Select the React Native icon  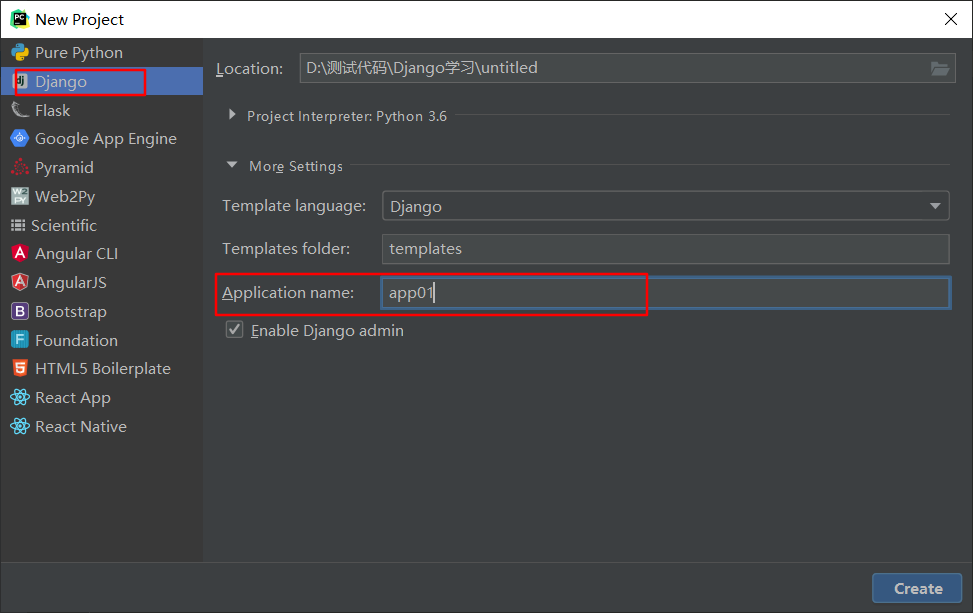[x=20, y=426]
